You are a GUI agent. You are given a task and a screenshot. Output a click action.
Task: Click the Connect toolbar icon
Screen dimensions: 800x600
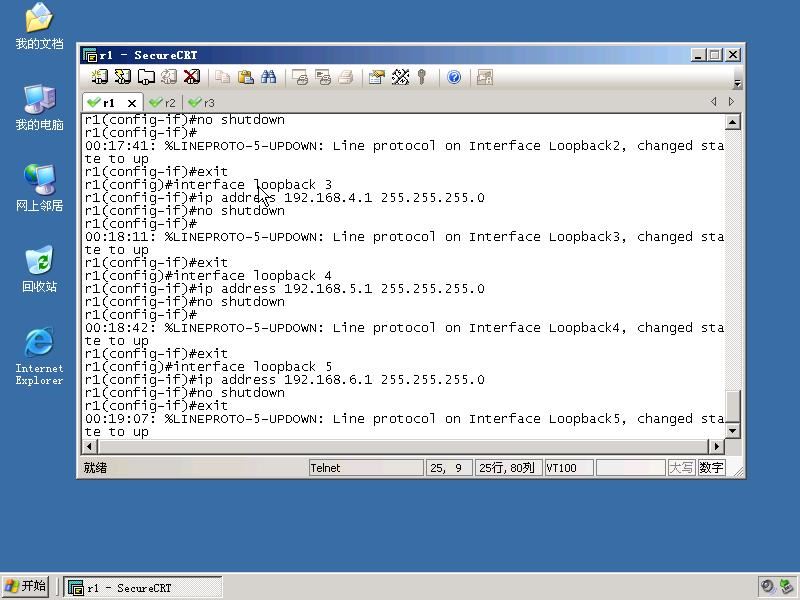pos(99,77)
